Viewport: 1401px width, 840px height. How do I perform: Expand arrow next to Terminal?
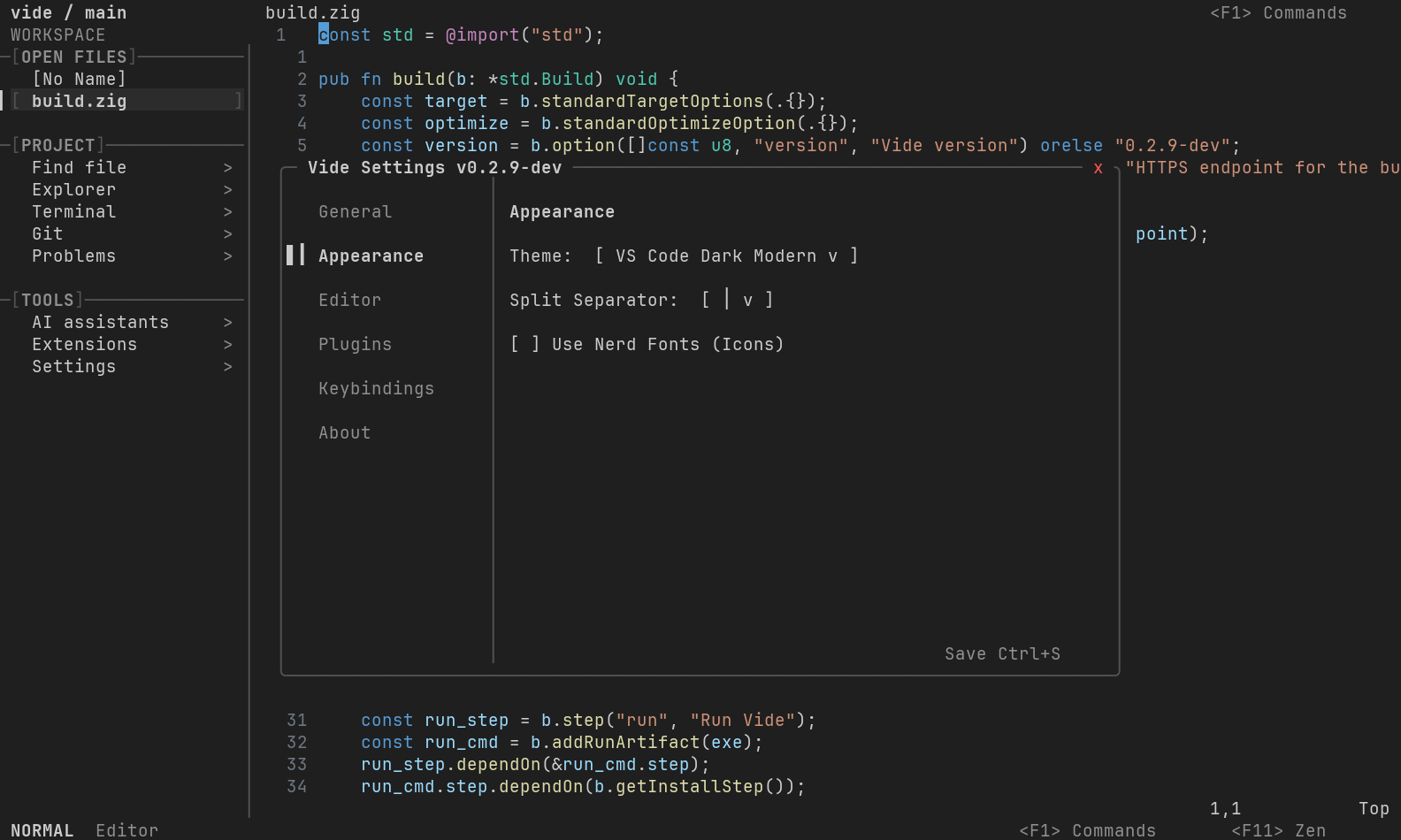(227, 212)
